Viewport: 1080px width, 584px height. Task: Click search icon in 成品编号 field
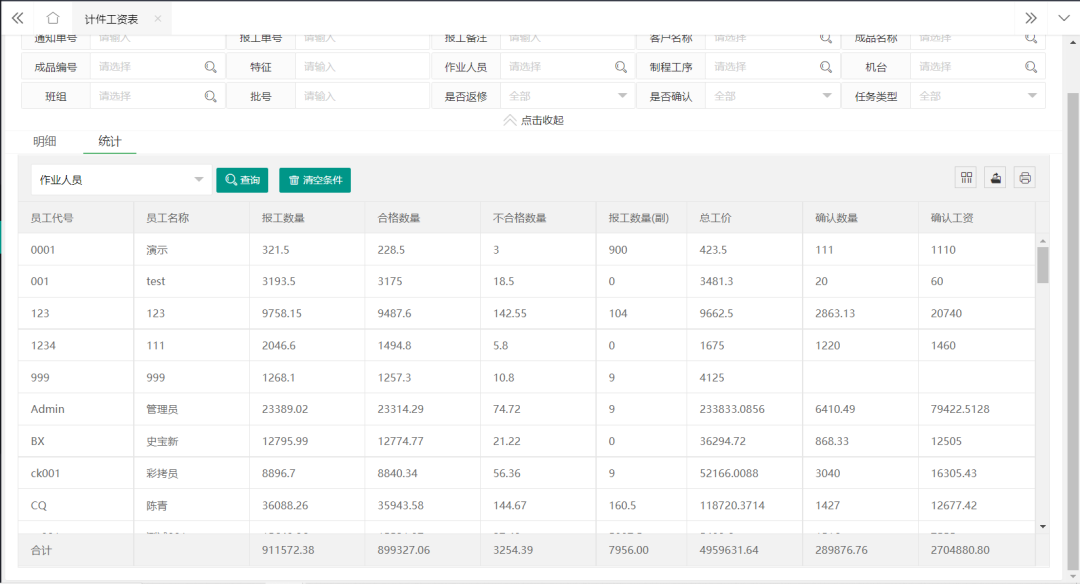pyautogui.click(x=211, y=67)
